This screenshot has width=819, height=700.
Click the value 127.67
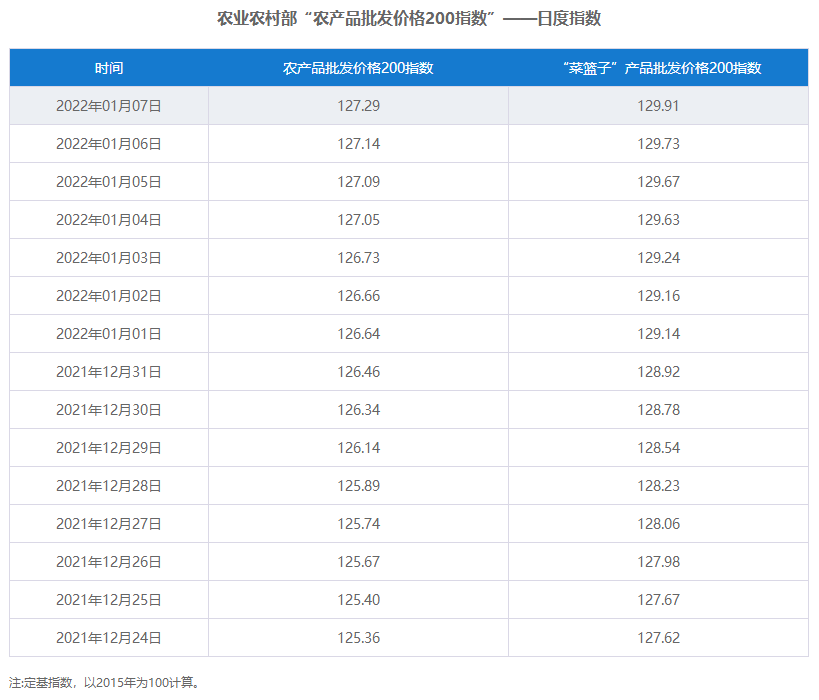pyautogui.click(x=658, y=600)
